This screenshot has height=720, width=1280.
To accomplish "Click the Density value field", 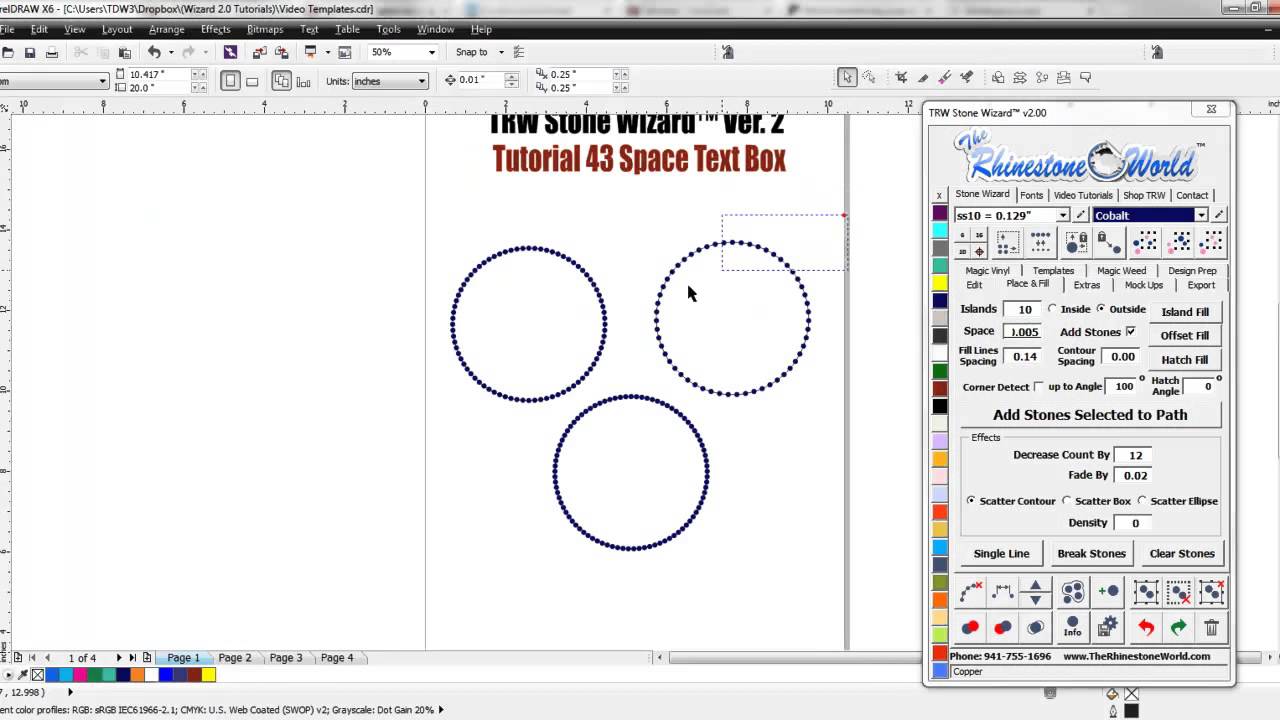I will tap(1135, 522).
